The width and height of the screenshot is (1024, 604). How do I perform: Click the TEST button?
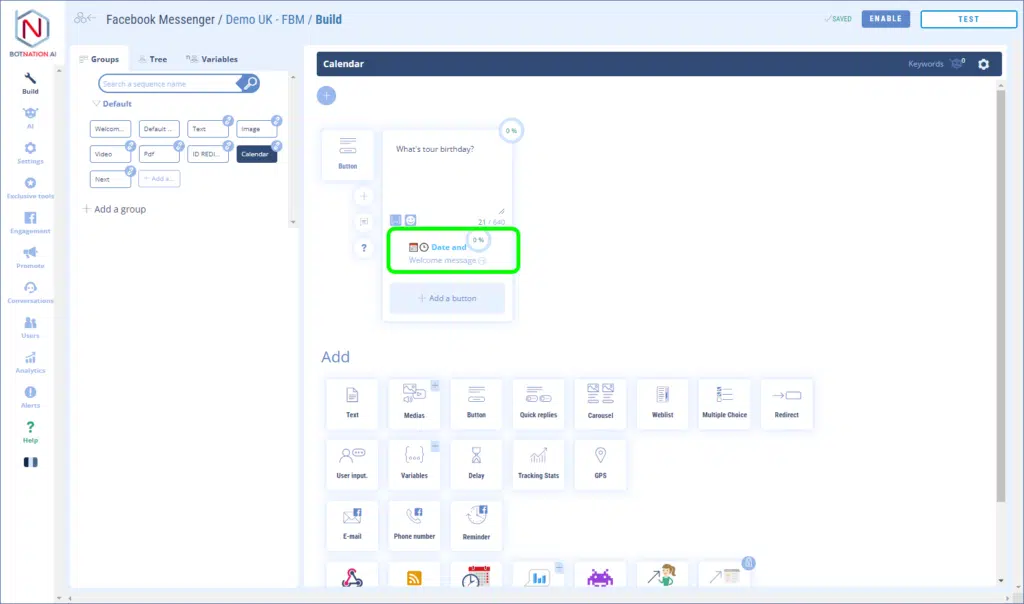pos(967,19)
